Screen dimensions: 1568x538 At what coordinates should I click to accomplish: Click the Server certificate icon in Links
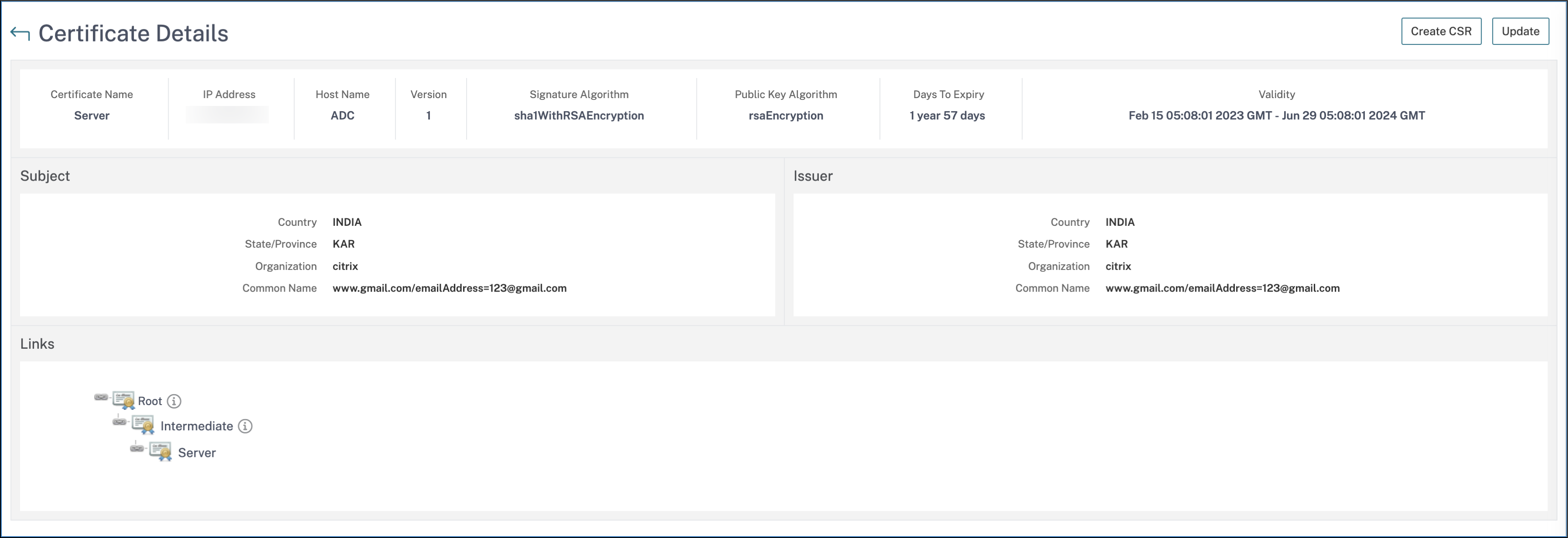(161, 451)
